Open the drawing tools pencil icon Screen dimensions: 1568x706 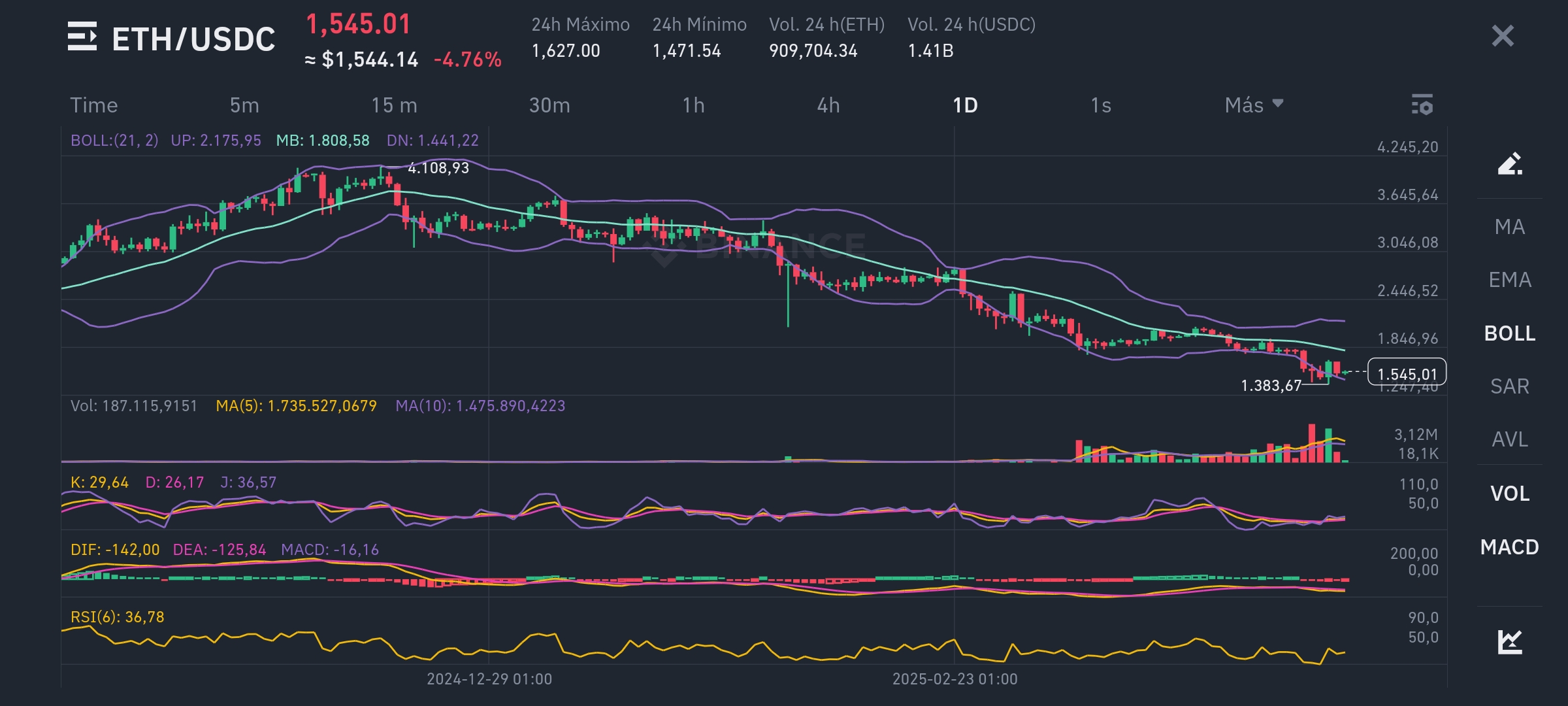point(1509,165)
